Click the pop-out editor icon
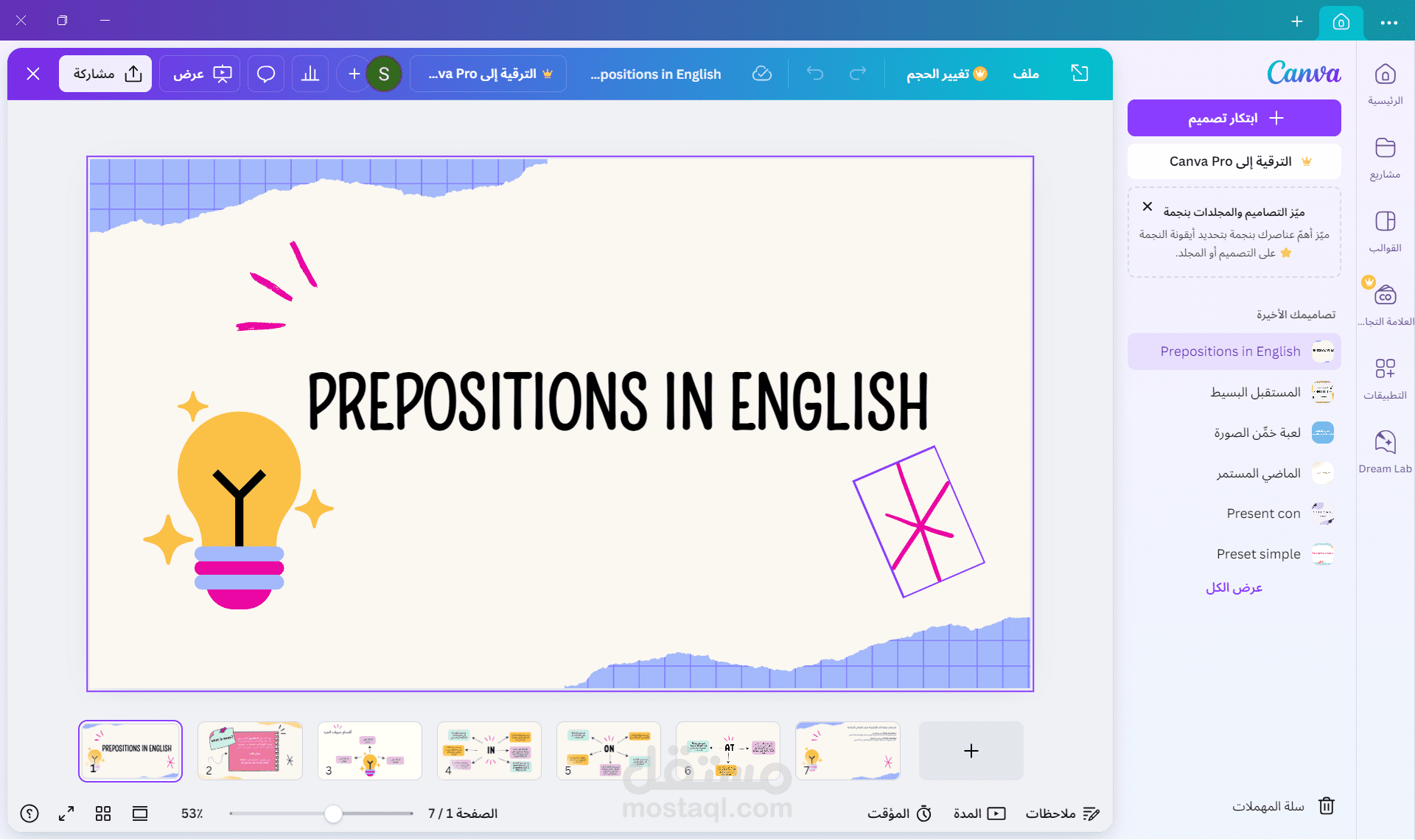The width and height of the screenshot is (1415, 840). click(1080, 73)
